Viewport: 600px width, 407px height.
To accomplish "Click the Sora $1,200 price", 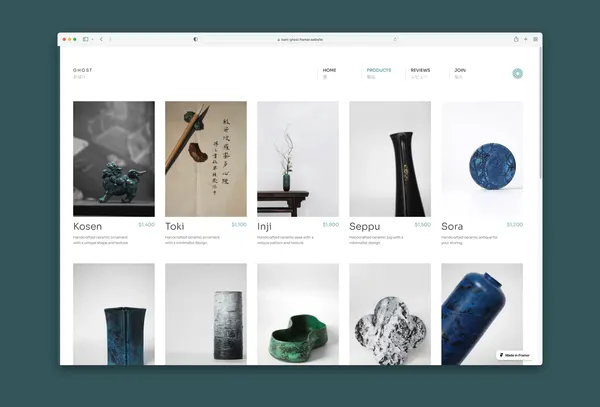I will (x=515, y=225).
